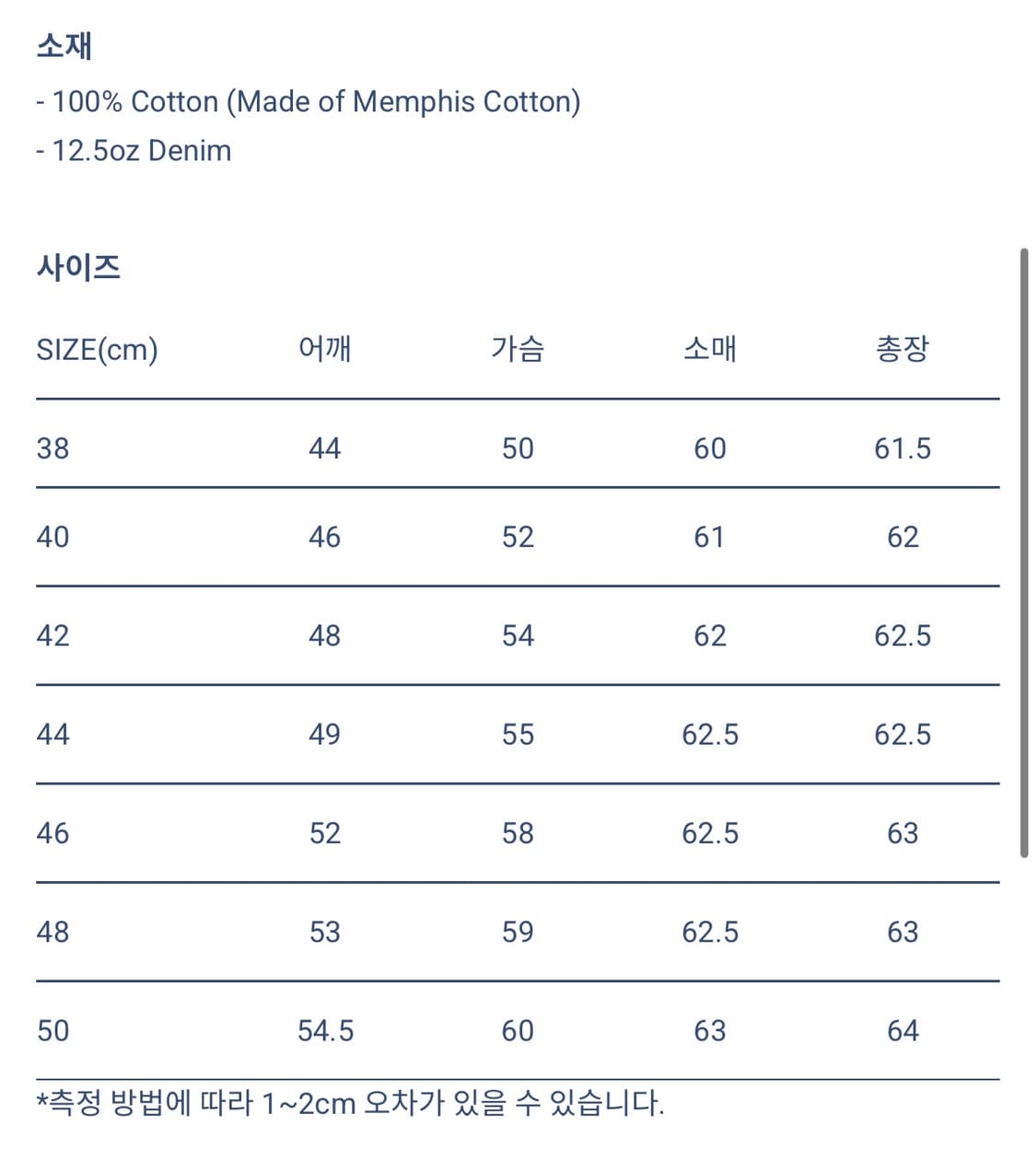Click the size 40 row label
This screenshot has height=1149, width=1036.
point(52,537)
